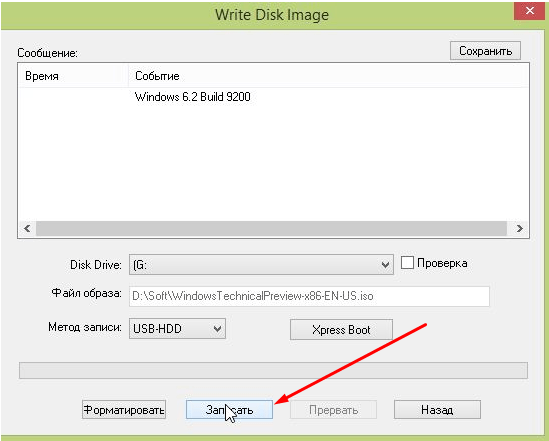Click the Сохранить button
This screenshot has width=549, height=441.
485,51
